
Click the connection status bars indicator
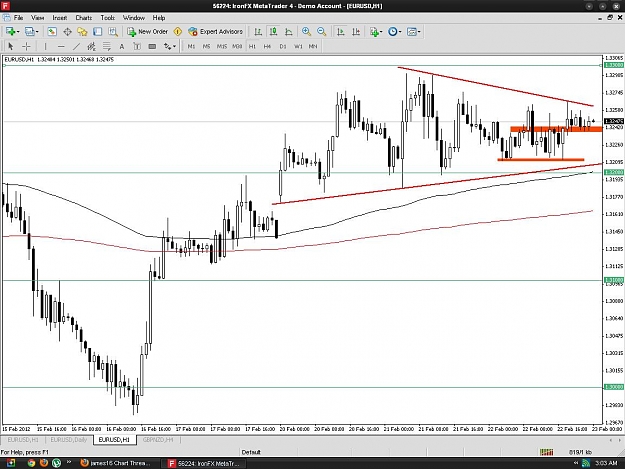[x=546, y=452]
